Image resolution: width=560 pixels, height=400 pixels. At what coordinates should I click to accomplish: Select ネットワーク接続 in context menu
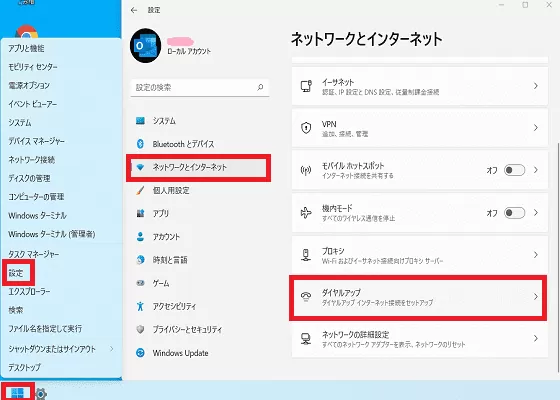(x=31, y=160)
